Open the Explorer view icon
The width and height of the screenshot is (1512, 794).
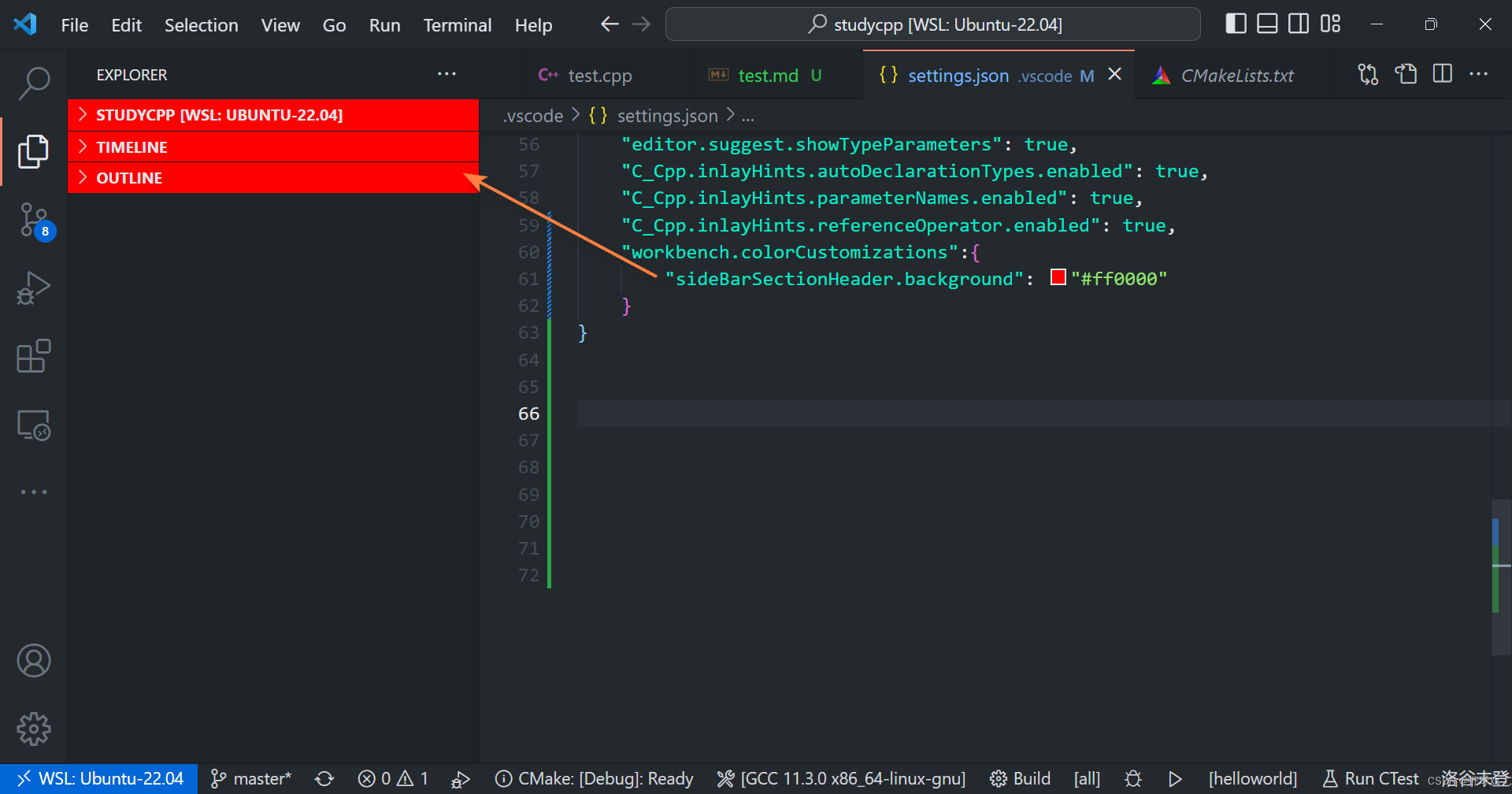[x=34, y=151]
